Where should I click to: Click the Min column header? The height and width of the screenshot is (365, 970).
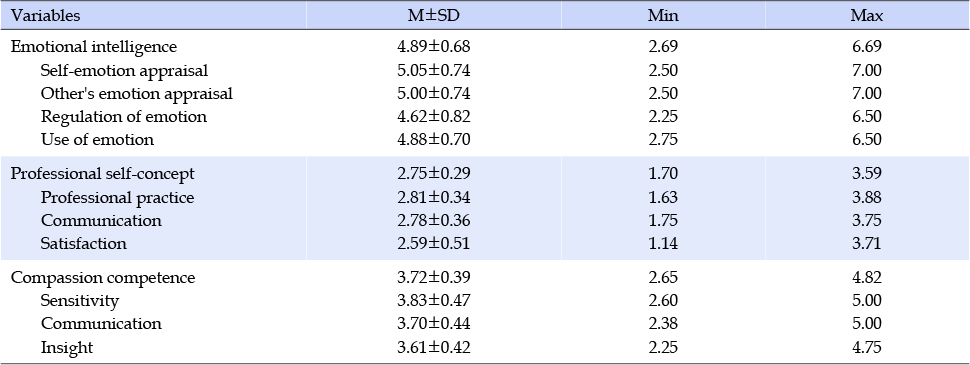tap(663, 16)
